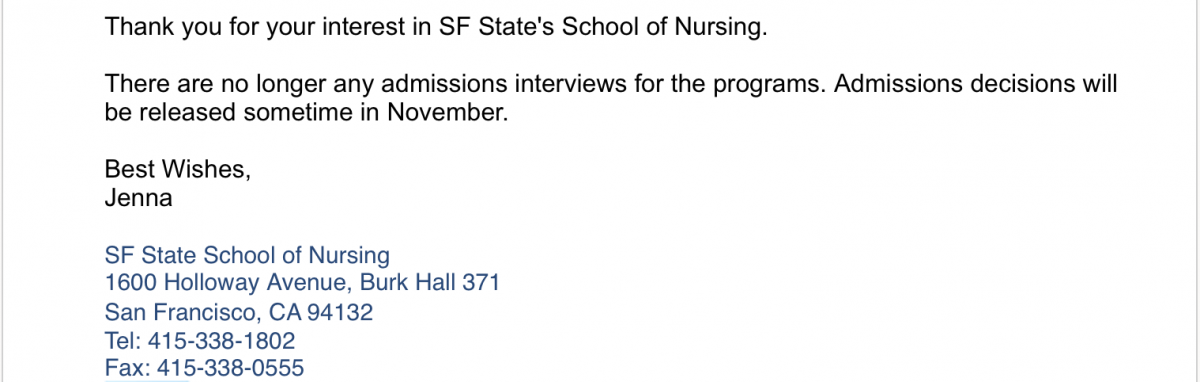Click the zip code 94132
The width and height of the screenshot is (1200, 382).
click(340, 312)
